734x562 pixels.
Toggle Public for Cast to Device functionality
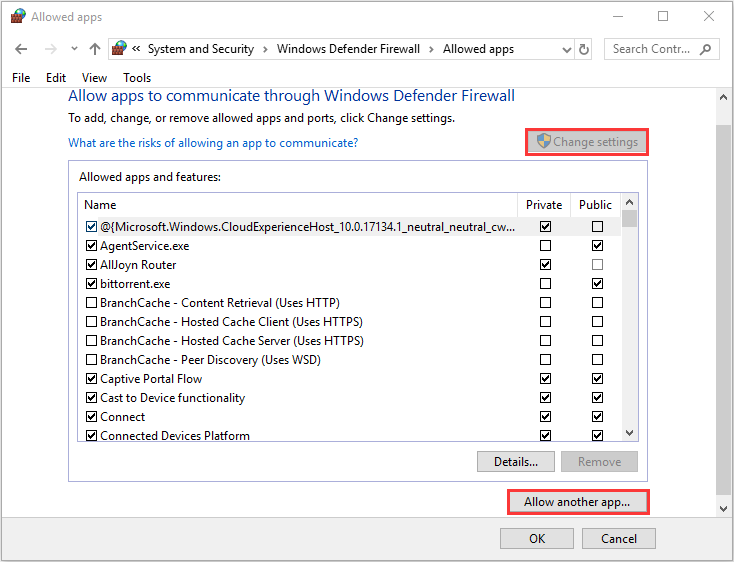pyautogui.click(x=597, y=398)
